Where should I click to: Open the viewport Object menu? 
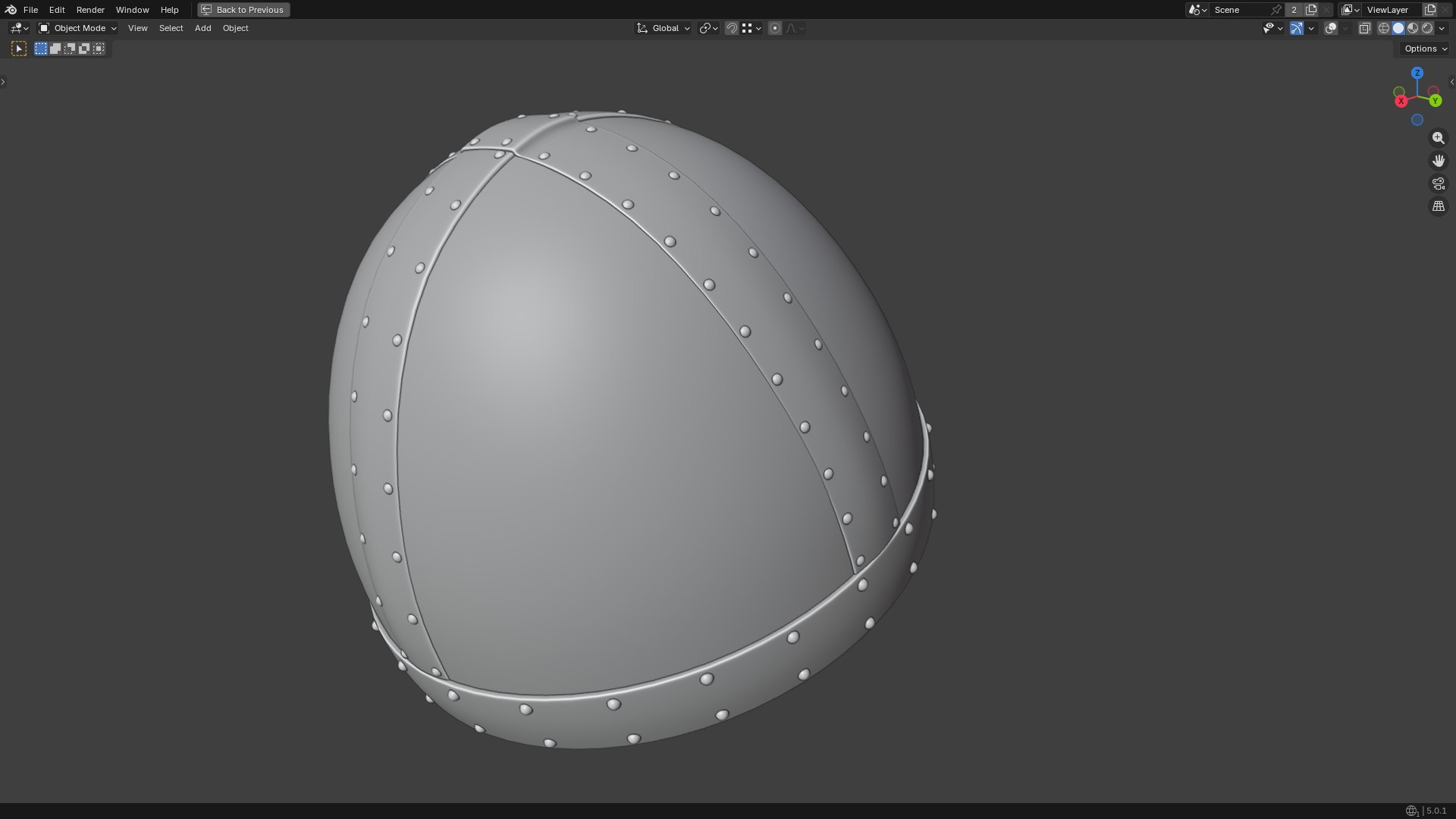click(235, 28)
